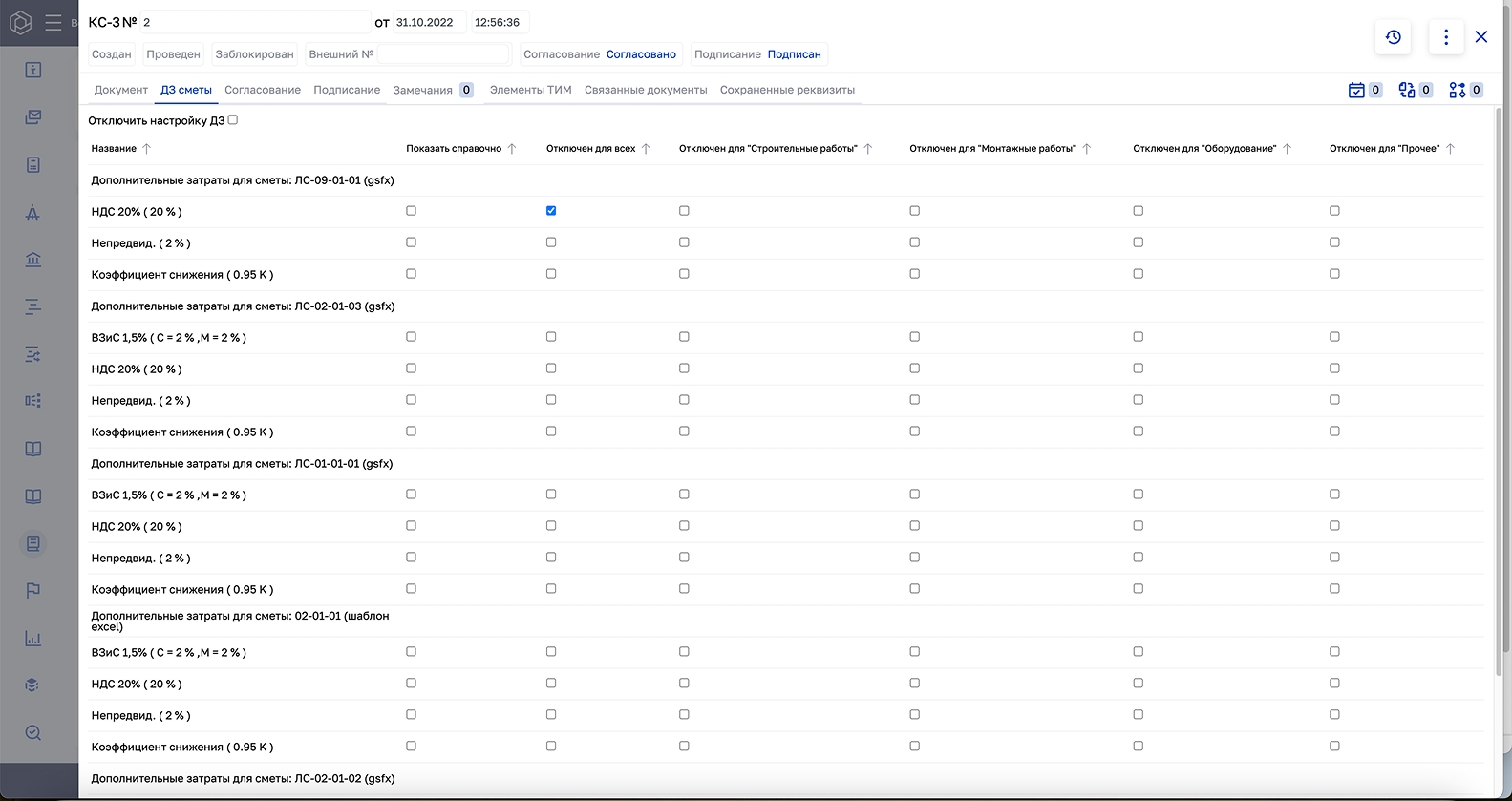The height and width of the screenshot is (801, 1512).
Task: Toggle the hamburger menu in the sidebar
Action: click(53, 22)
